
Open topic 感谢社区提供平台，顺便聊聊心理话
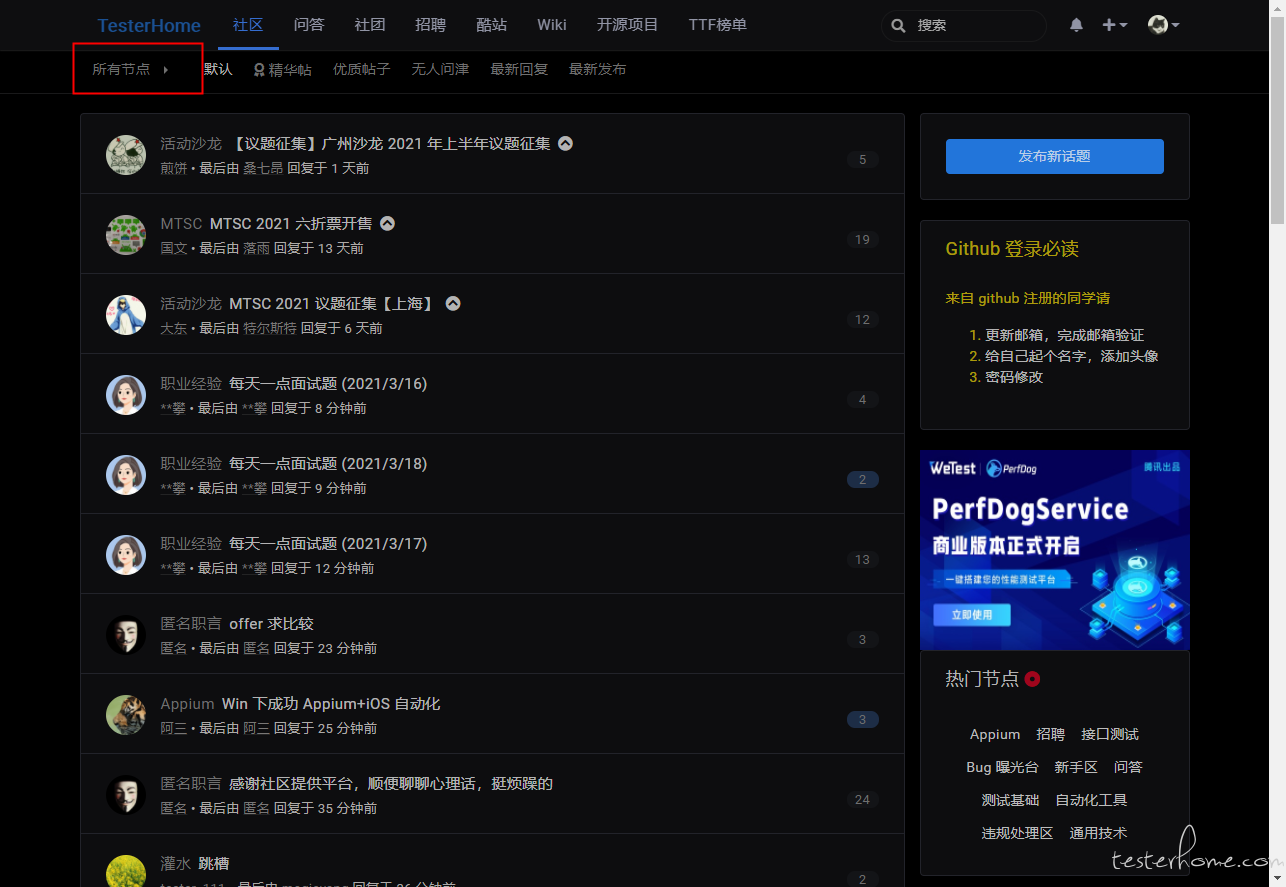pos(391,784)
